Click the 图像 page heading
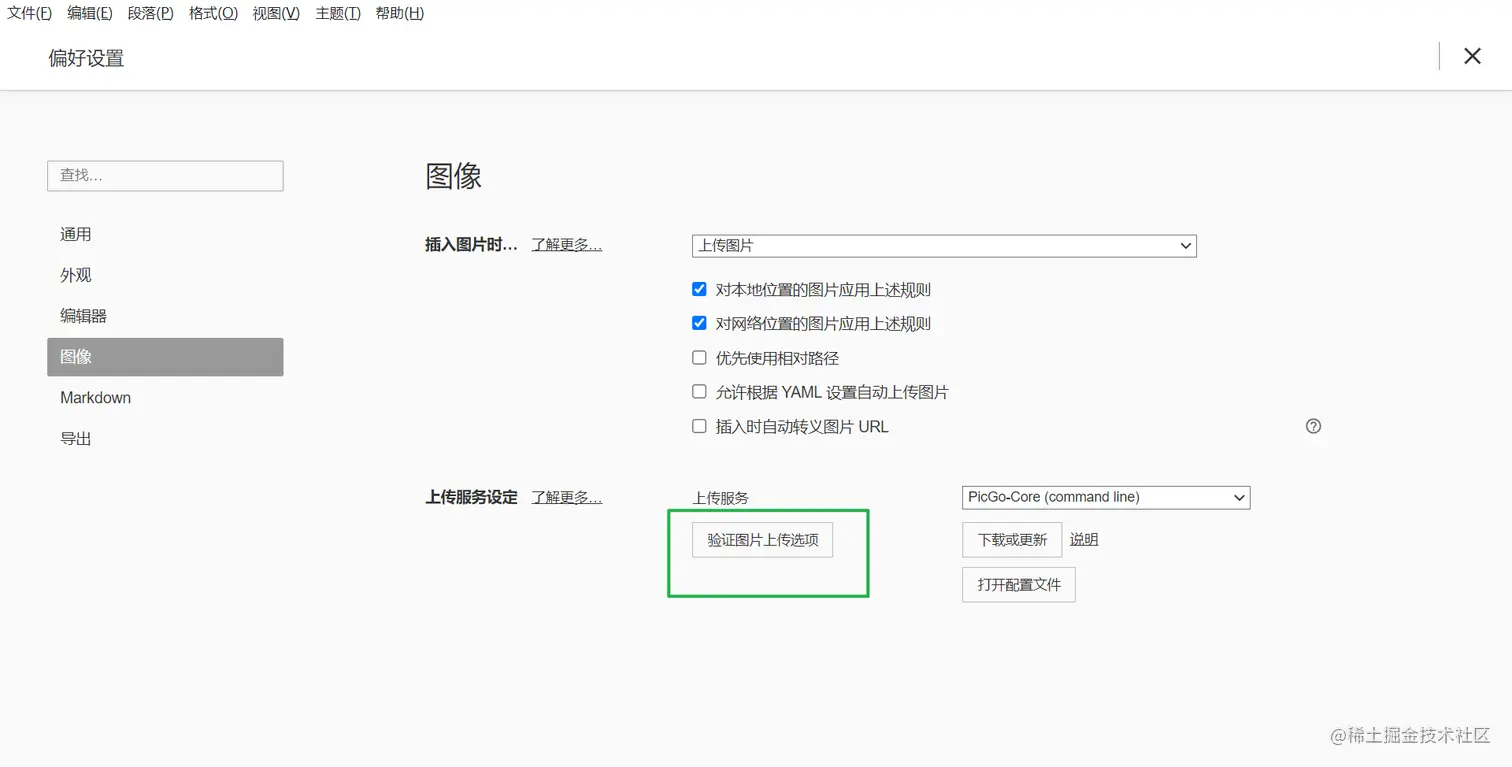The width and height of the screenshot is (1512, 767). 454,177
